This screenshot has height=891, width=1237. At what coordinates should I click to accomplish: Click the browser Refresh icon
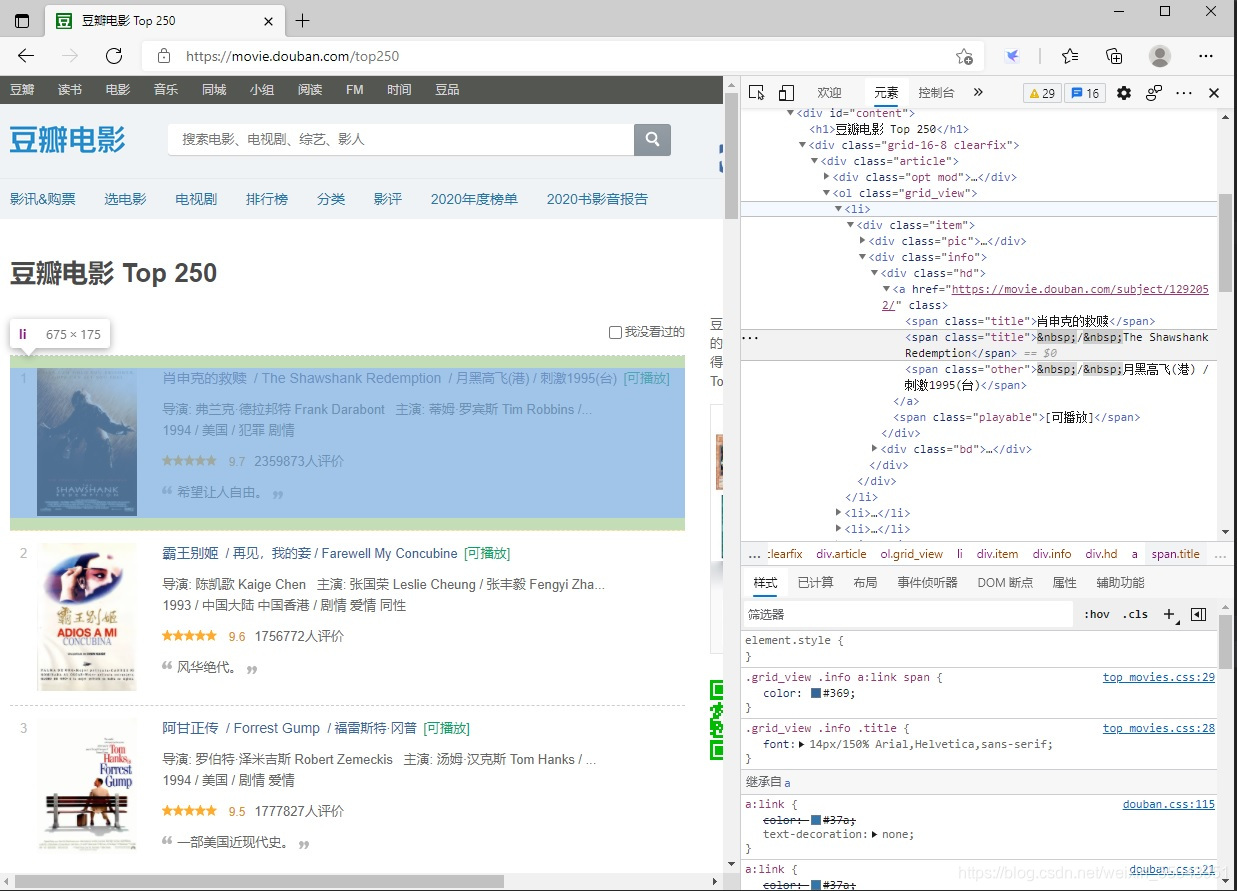(x=114, y=56)
